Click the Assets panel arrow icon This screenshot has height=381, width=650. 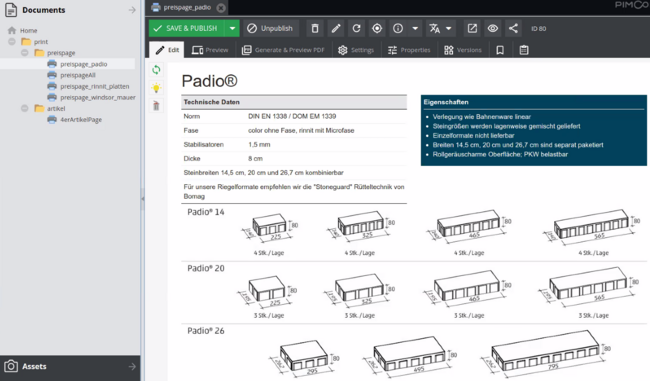tap(132, 366)
